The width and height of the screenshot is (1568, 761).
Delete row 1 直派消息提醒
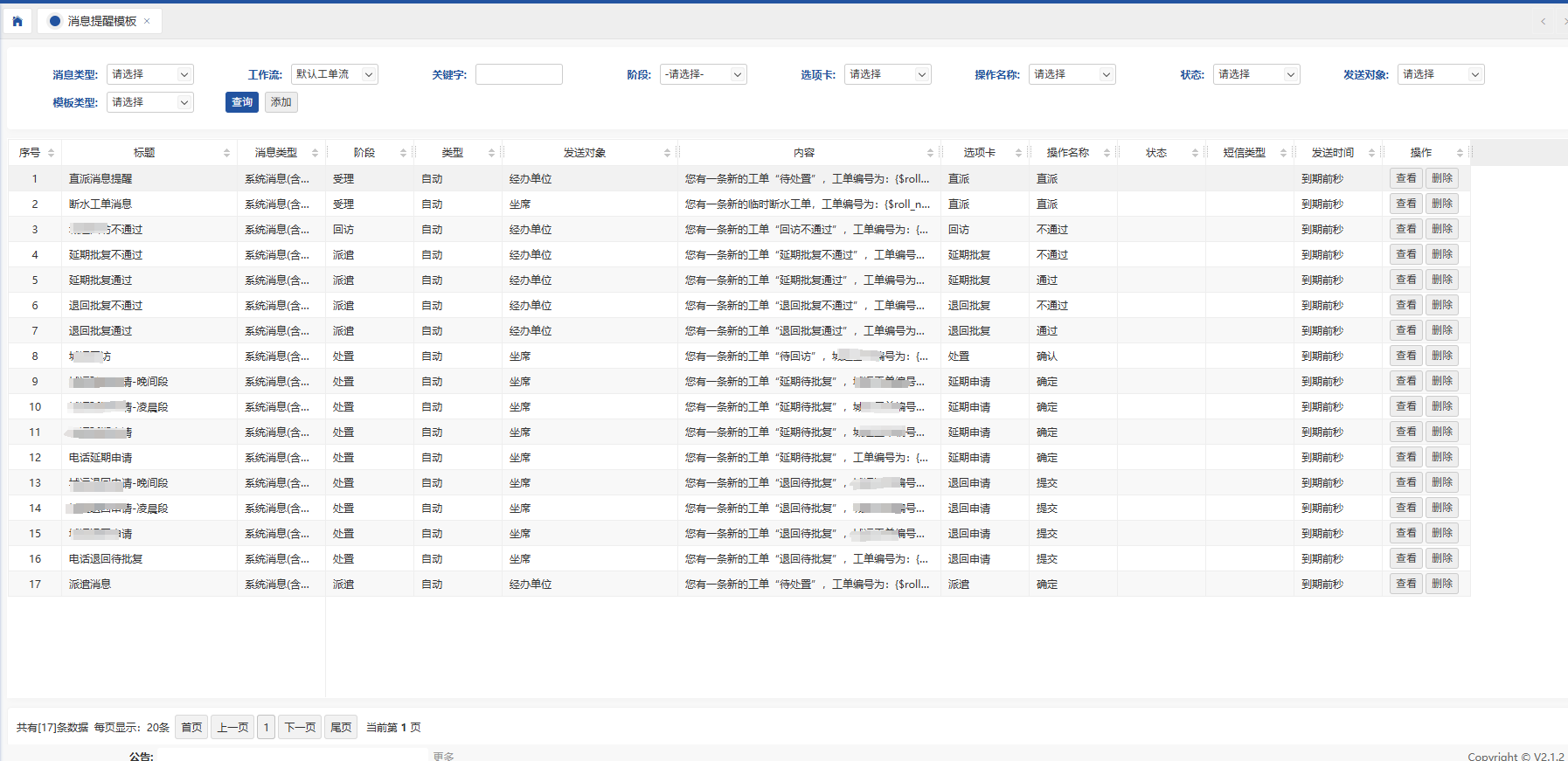coord(1442,178)
